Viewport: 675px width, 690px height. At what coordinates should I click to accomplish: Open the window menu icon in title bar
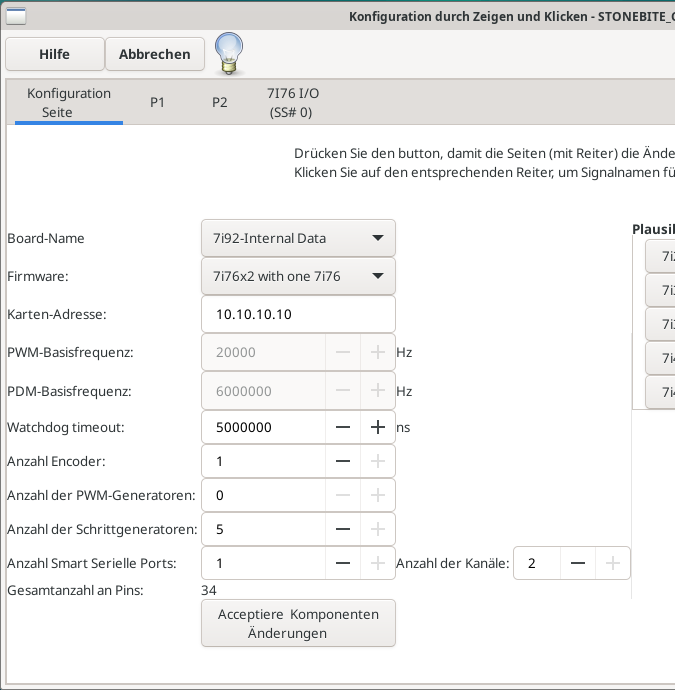(16, 16)
